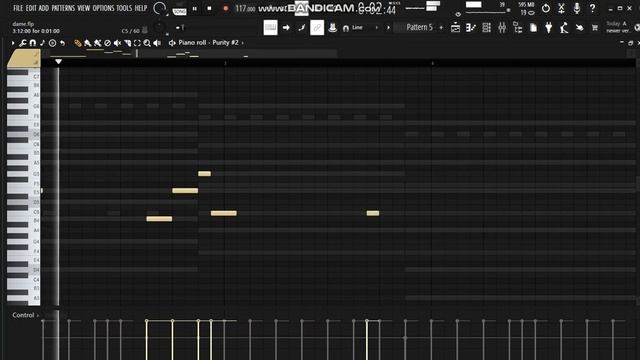Click the circular target channel icon

point(52,43)
